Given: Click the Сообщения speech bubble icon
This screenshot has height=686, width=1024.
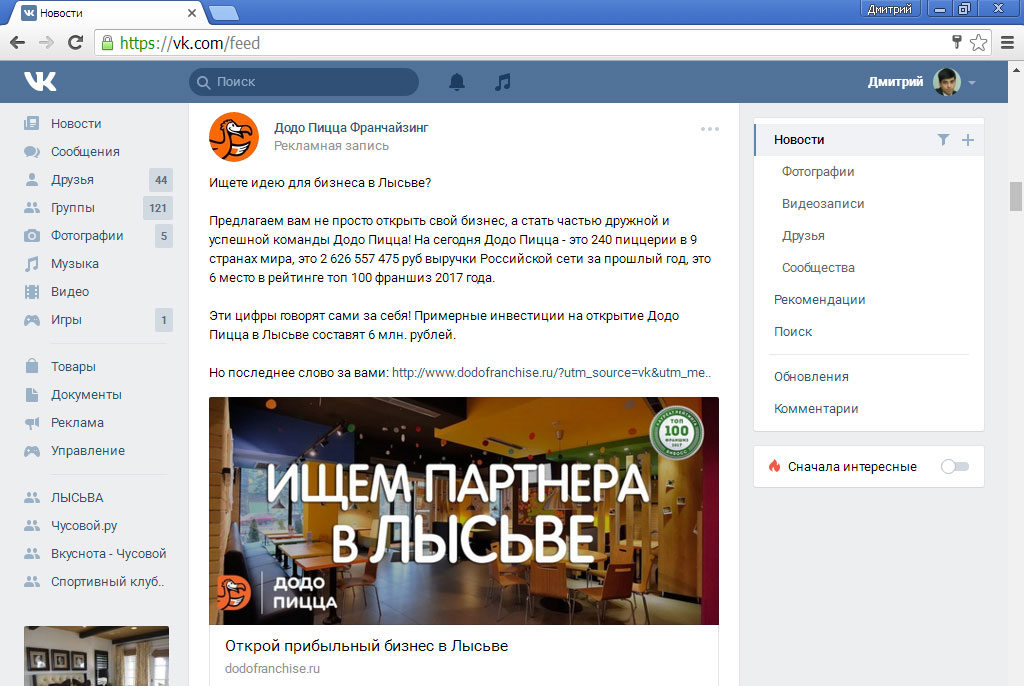Looking at the screenshot, I should click(x=31, y=152).
